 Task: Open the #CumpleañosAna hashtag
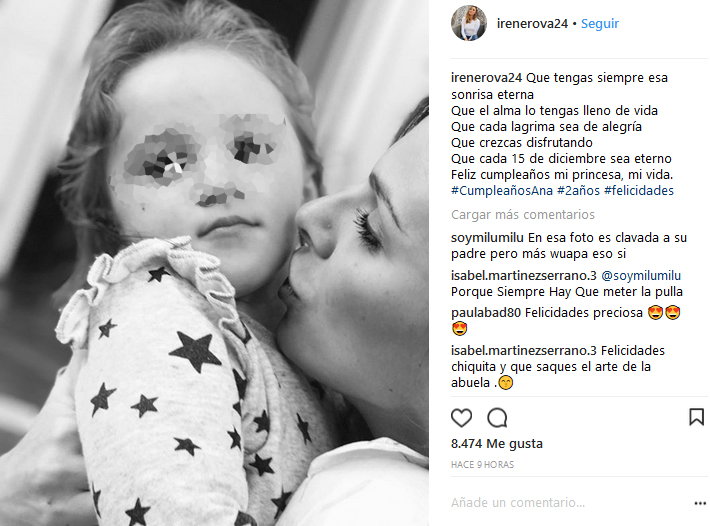502,191
